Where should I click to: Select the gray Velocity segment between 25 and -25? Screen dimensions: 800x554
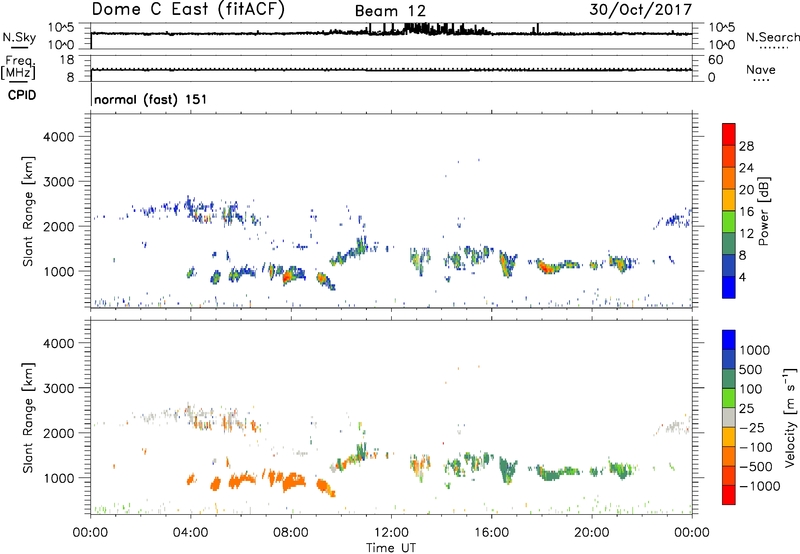729,417
